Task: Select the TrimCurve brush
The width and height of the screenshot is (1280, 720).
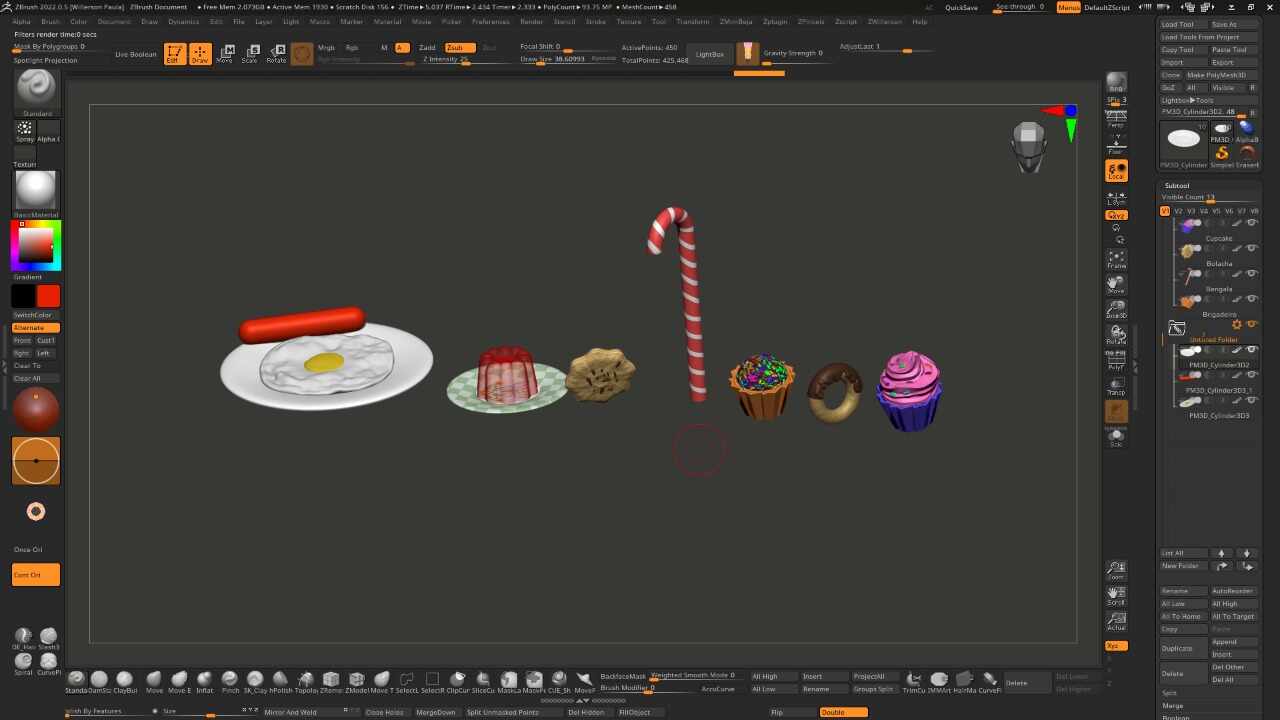Action: pyautogui.click(x=914, y=682)
